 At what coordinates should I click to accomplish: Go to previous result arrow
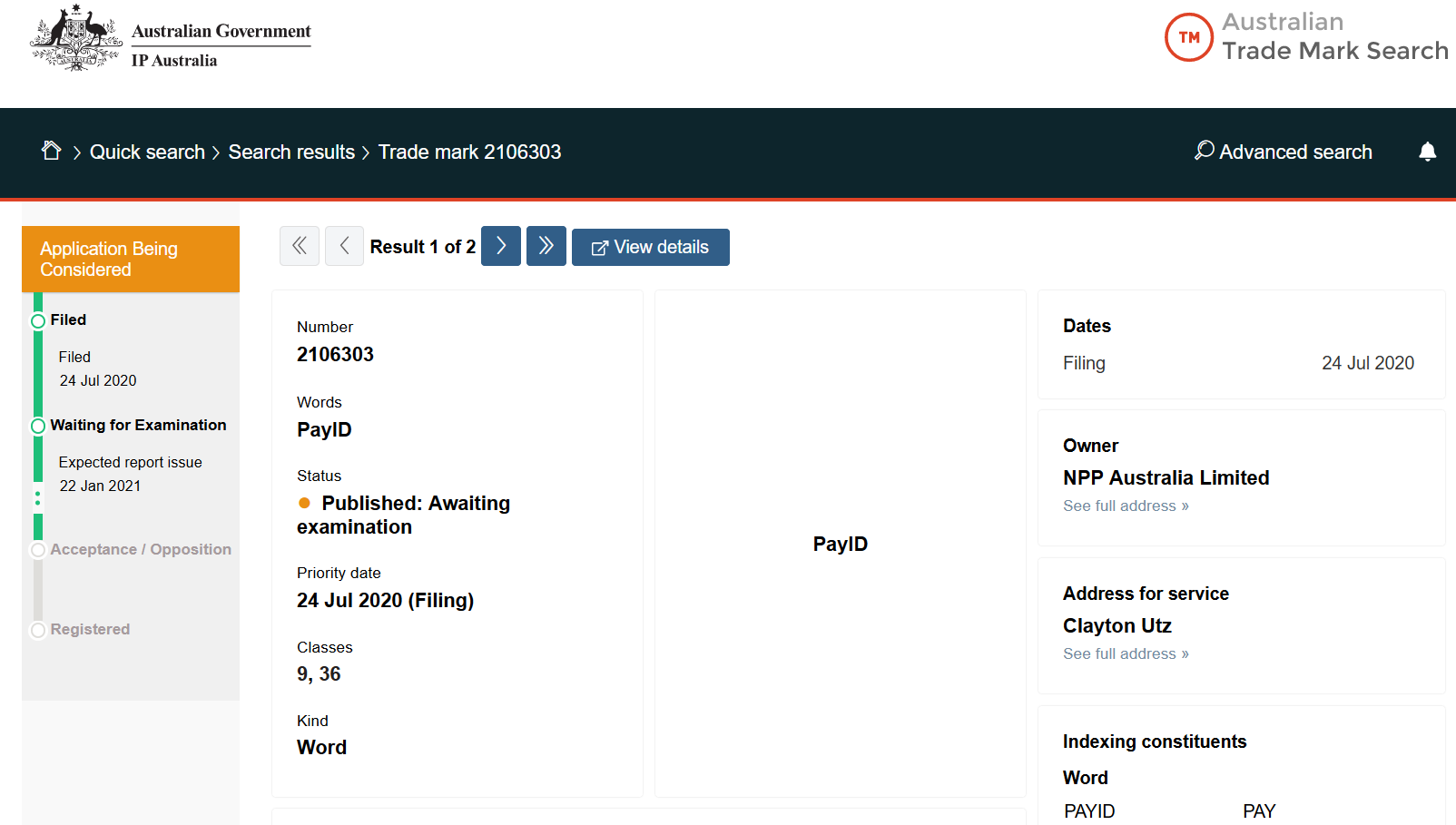point(345,246)
